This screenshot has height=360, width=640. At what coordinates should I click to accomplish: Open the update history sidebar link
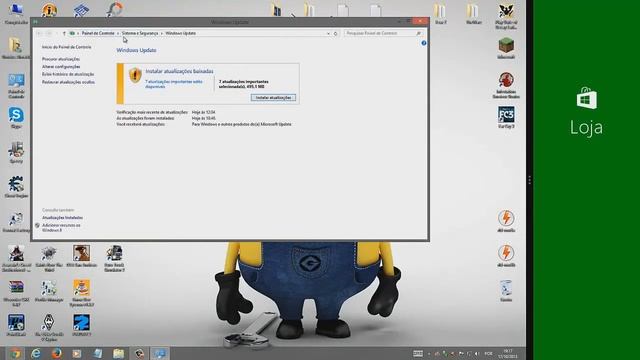[x=68, y=74]
